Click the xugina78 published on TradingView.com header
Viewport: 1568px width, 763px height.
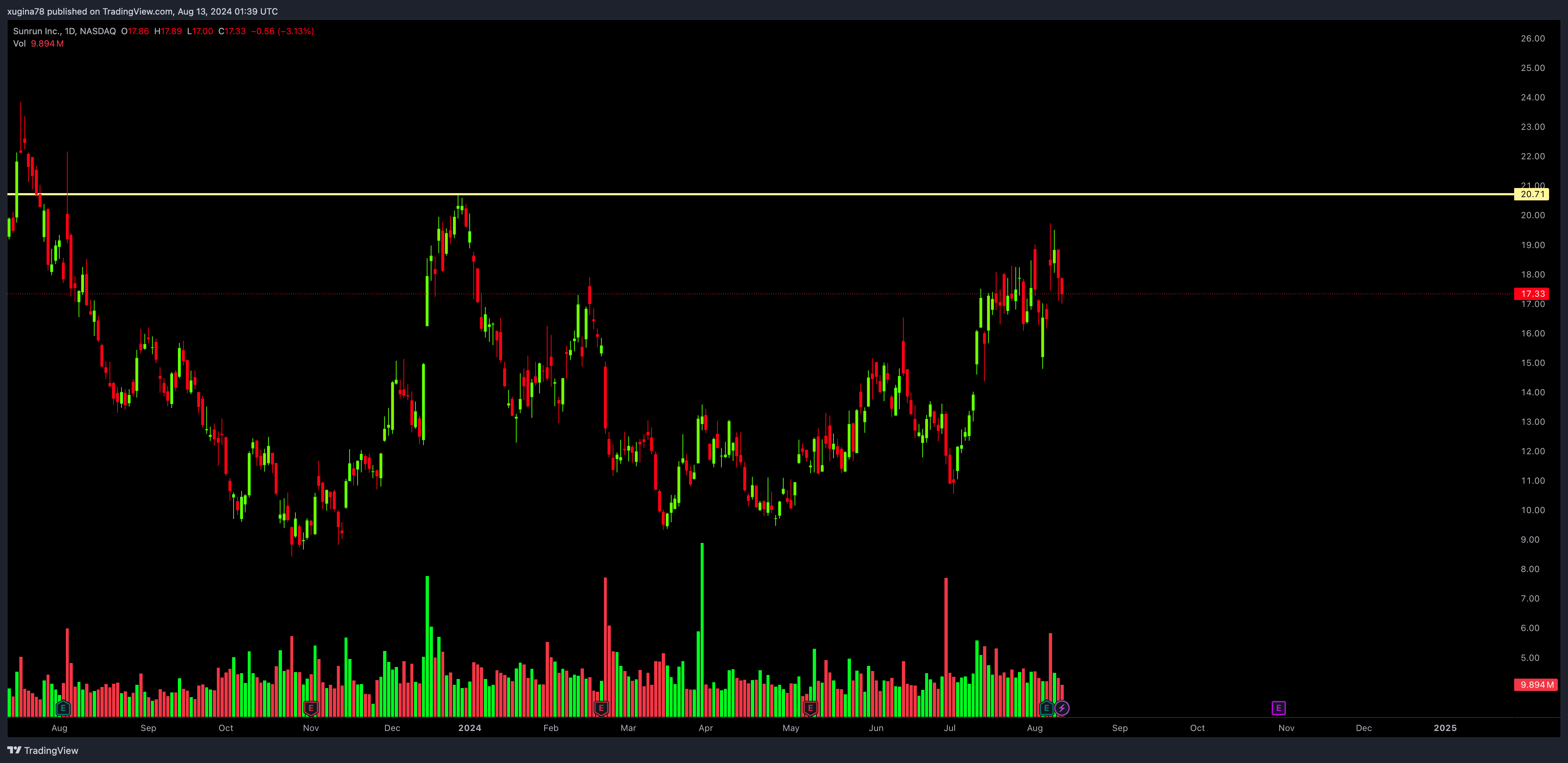click(143, 11)
